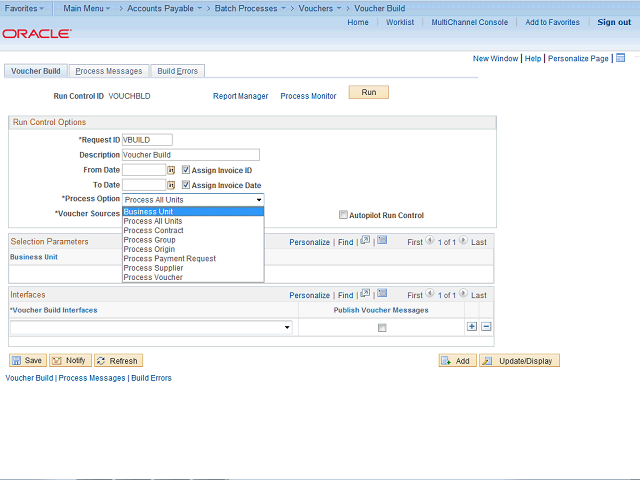Switch to the Build Errors tab
Image resolution: width=640 pixels, height=480 pixels.
point(178,71)
